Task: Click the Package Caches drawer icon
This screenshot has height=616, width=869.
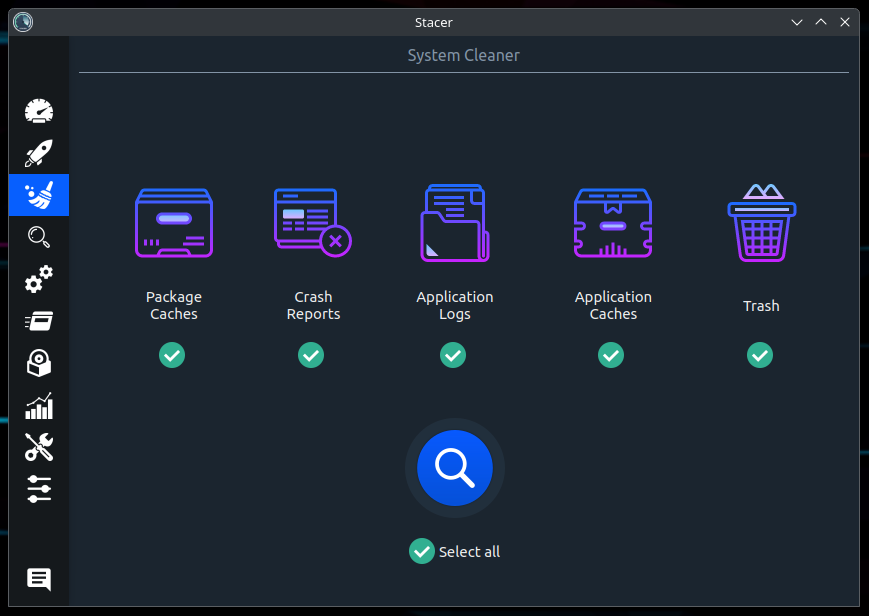Action: [174, 223]
